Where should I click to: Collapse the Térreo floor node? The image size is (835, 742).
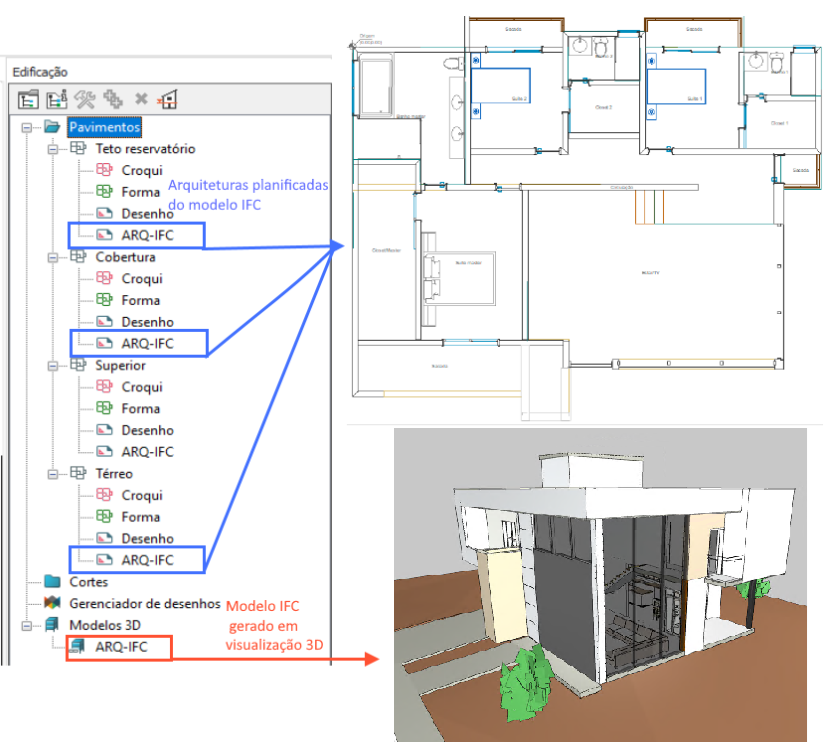click(52, 474)
